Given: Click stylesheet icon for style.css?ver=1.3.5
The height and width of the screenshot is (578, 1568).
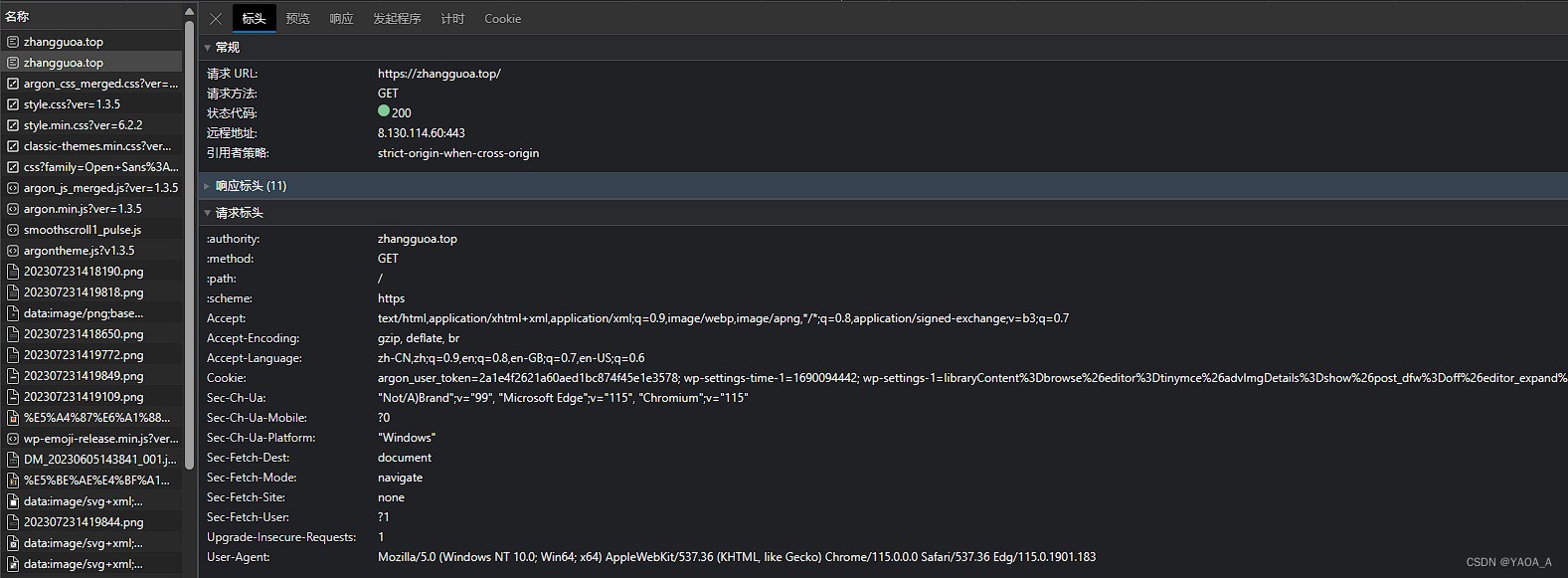Looking at the screenshot, I should click(x=13, y=104).
